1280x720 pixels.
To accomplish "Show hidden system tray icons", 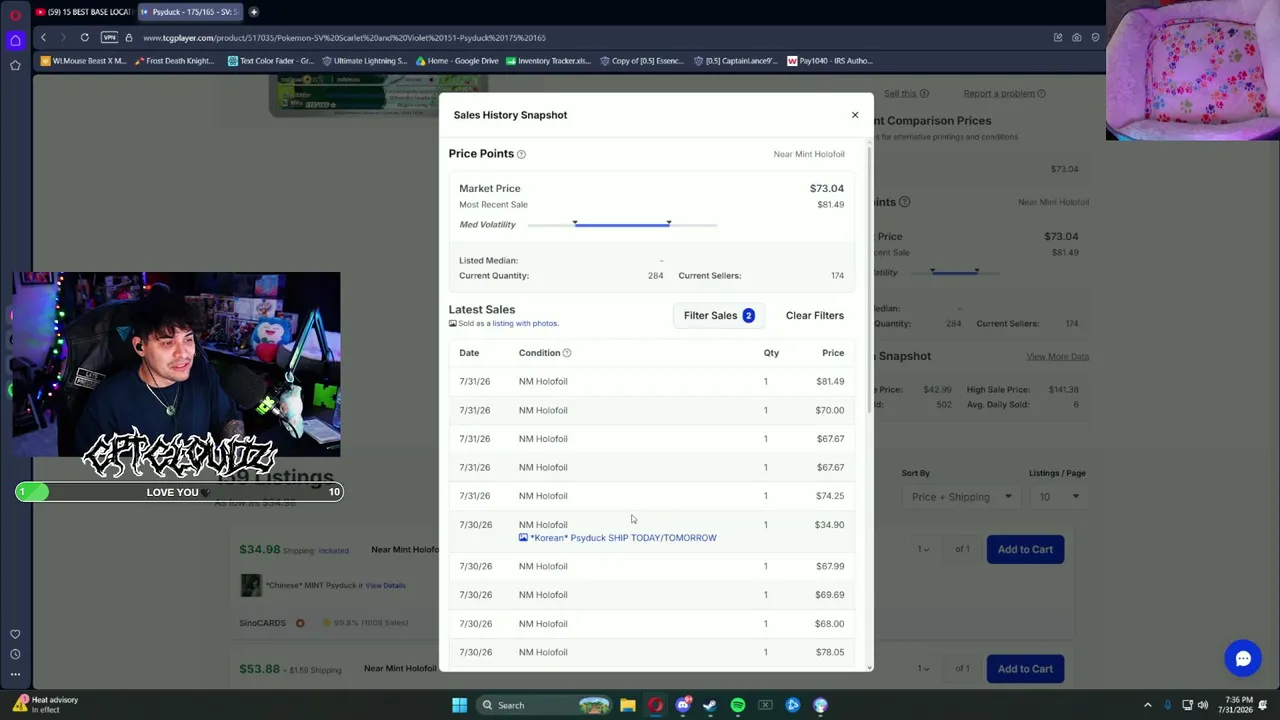I will click(x=1147, y=705).
